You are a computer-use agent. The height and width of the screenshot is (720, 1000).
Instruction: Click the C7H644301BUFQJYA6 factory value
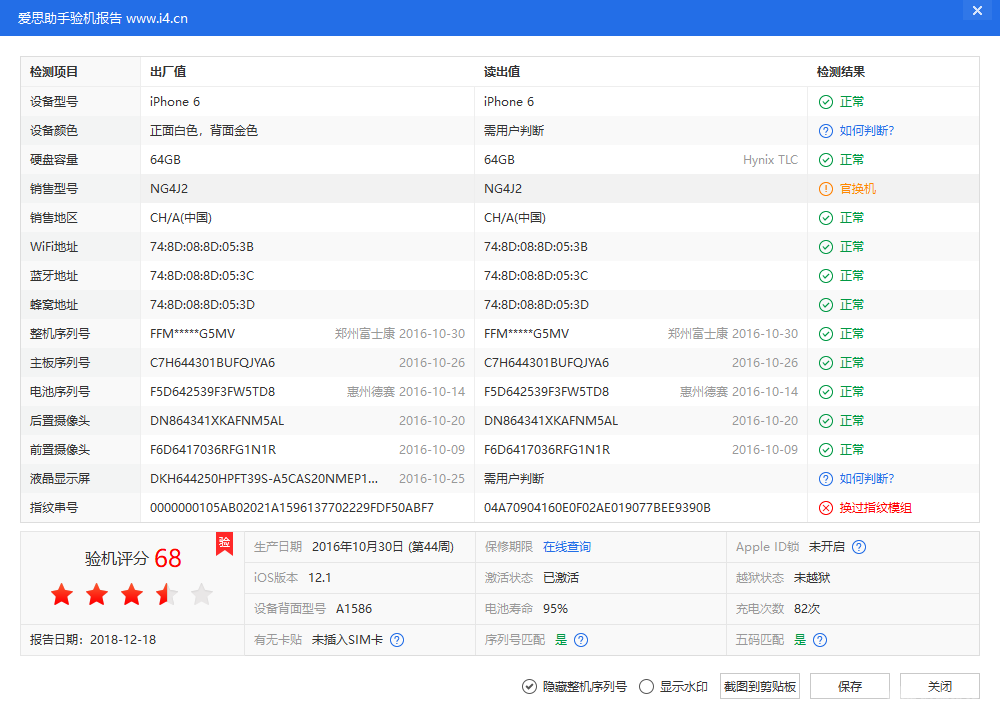pos(212,363)
